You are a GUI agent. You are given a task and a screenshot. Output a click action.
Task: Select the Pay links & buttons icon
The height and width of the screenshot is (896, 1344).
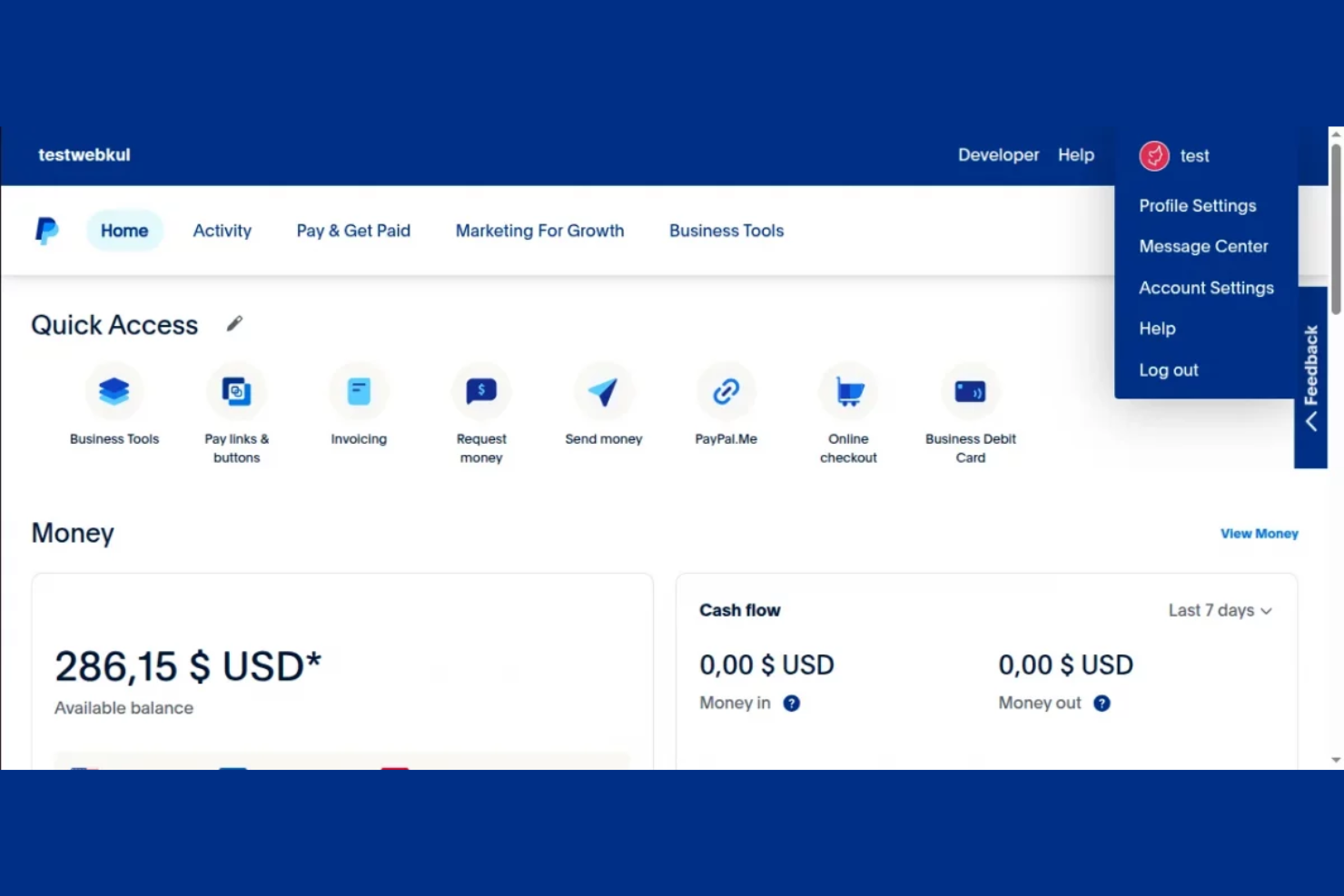236,390
